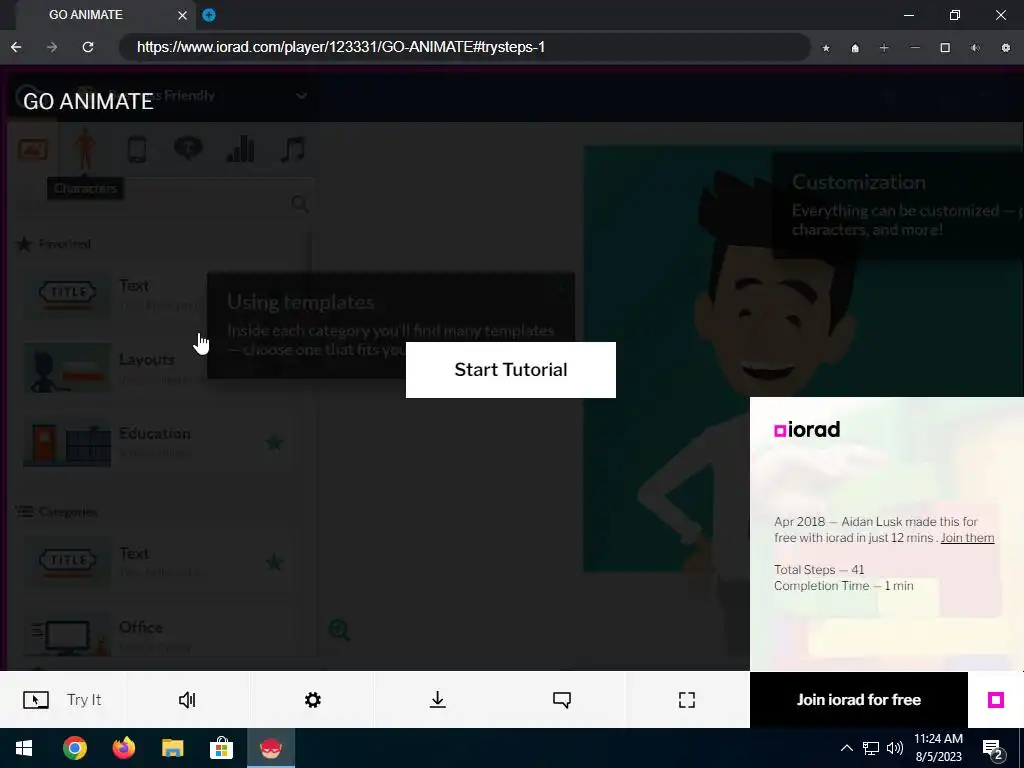Screen dimensions: 1024x768
Task: Follow the Join them link
Action: 967,537
